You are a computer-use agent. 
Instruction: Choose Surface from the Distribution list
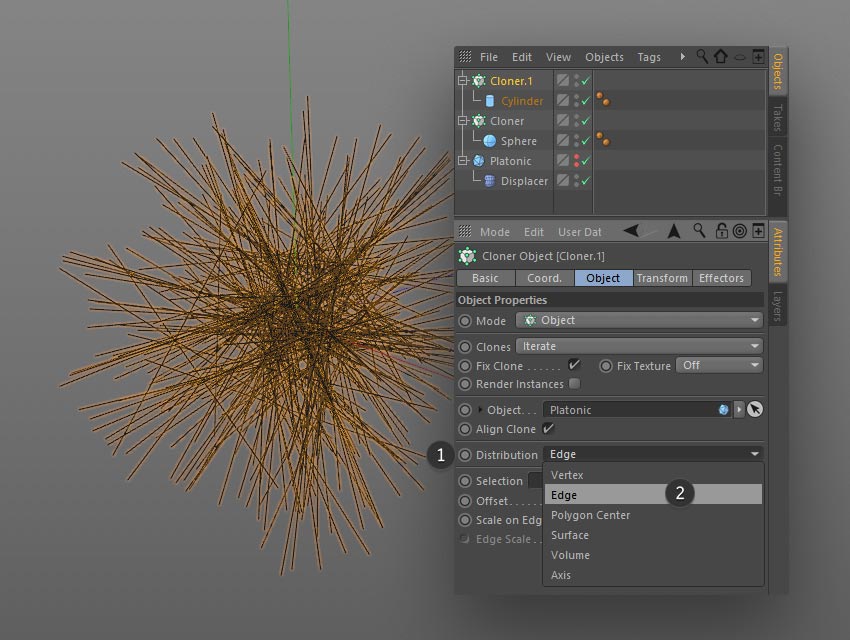[653, 535]
